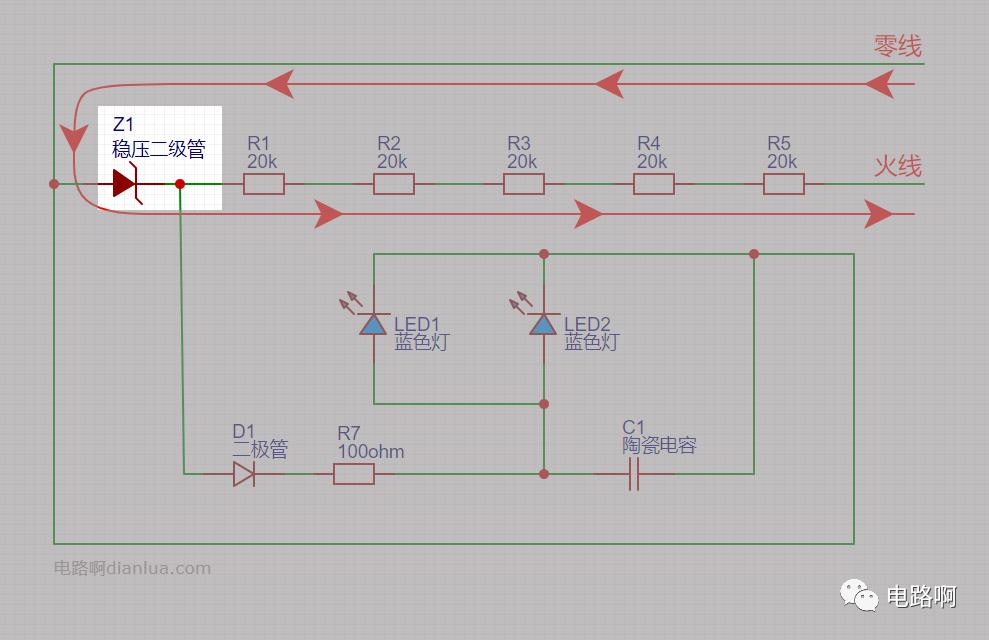
Task: Click the 零线 label
Action: pos(898,46)
